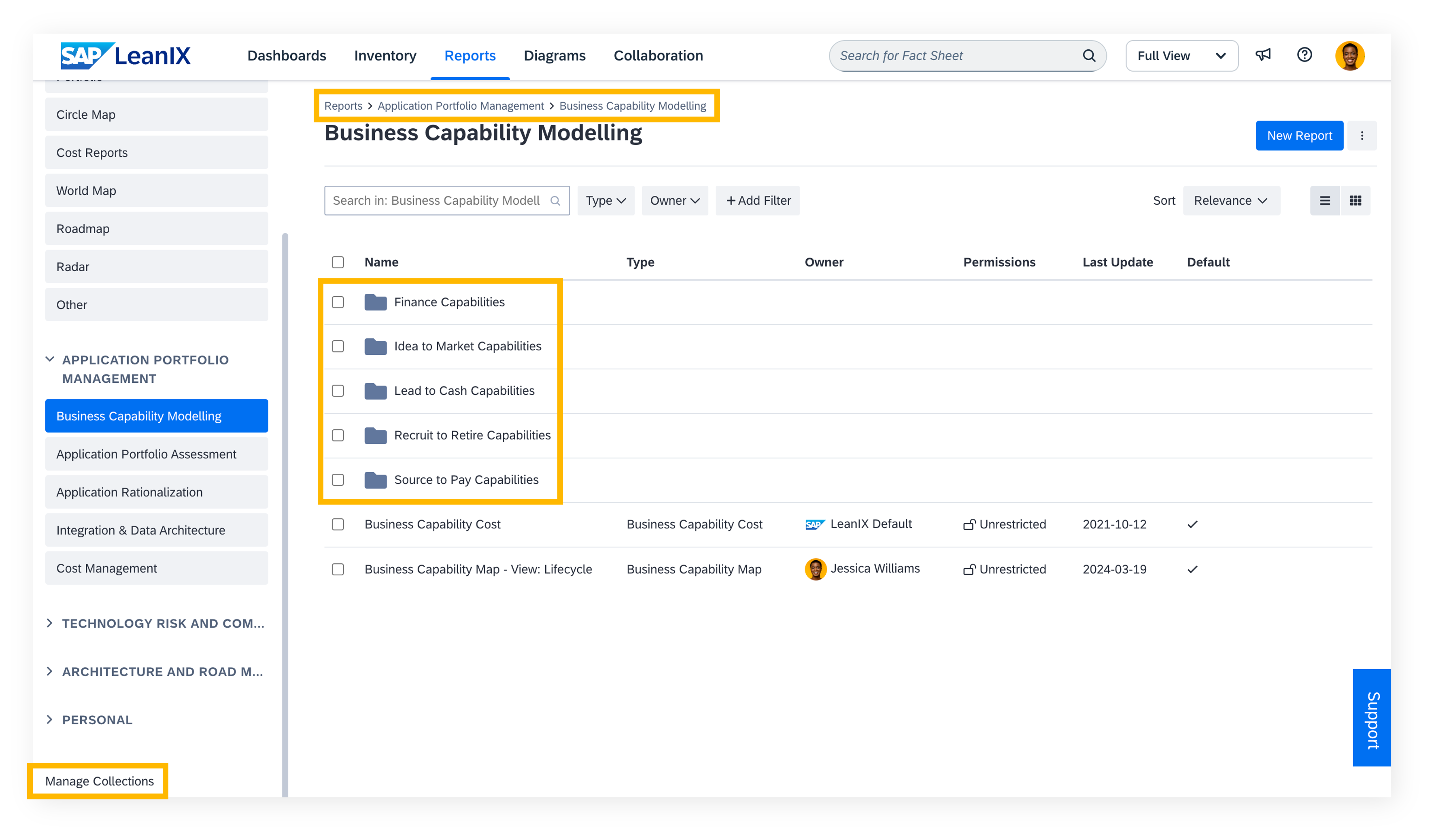Image resolution: width=1432 pixels, height=840 pixels.
Task: Click the sidebar vertical scrollbar
Action: pos(285,514)
